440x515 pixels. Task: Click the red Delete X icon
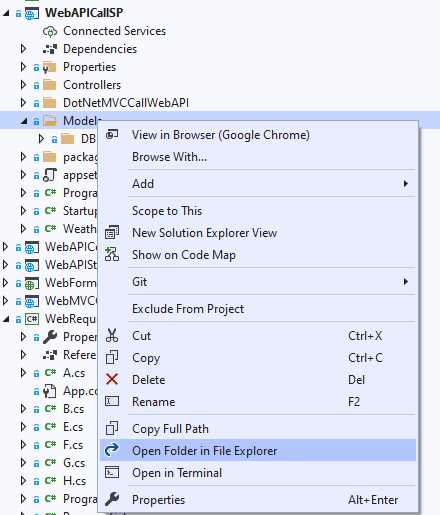click(112, 379)
